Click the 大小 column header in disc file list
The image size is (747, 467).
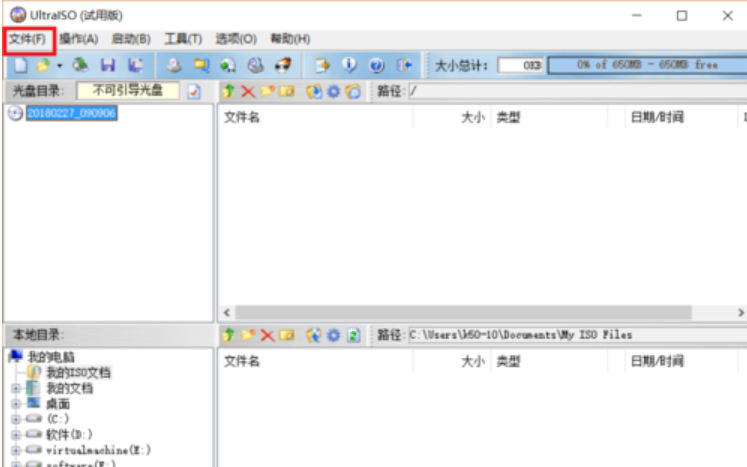click(472, 117)
